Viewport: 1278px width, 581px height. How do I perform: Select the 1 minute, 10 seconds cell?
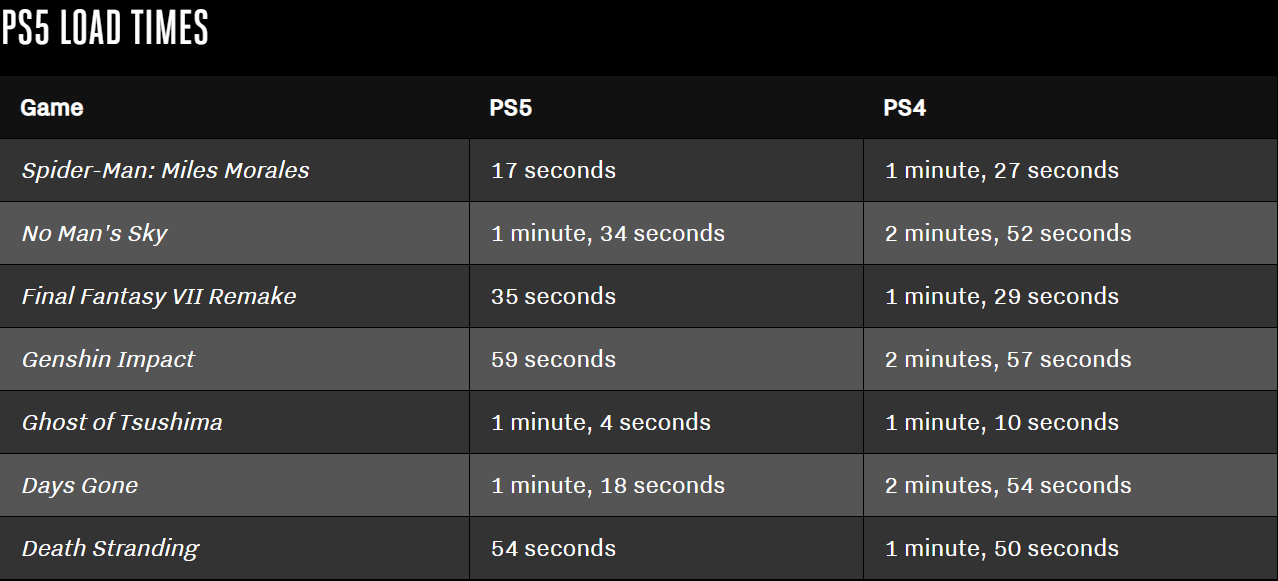[1001, 422]
